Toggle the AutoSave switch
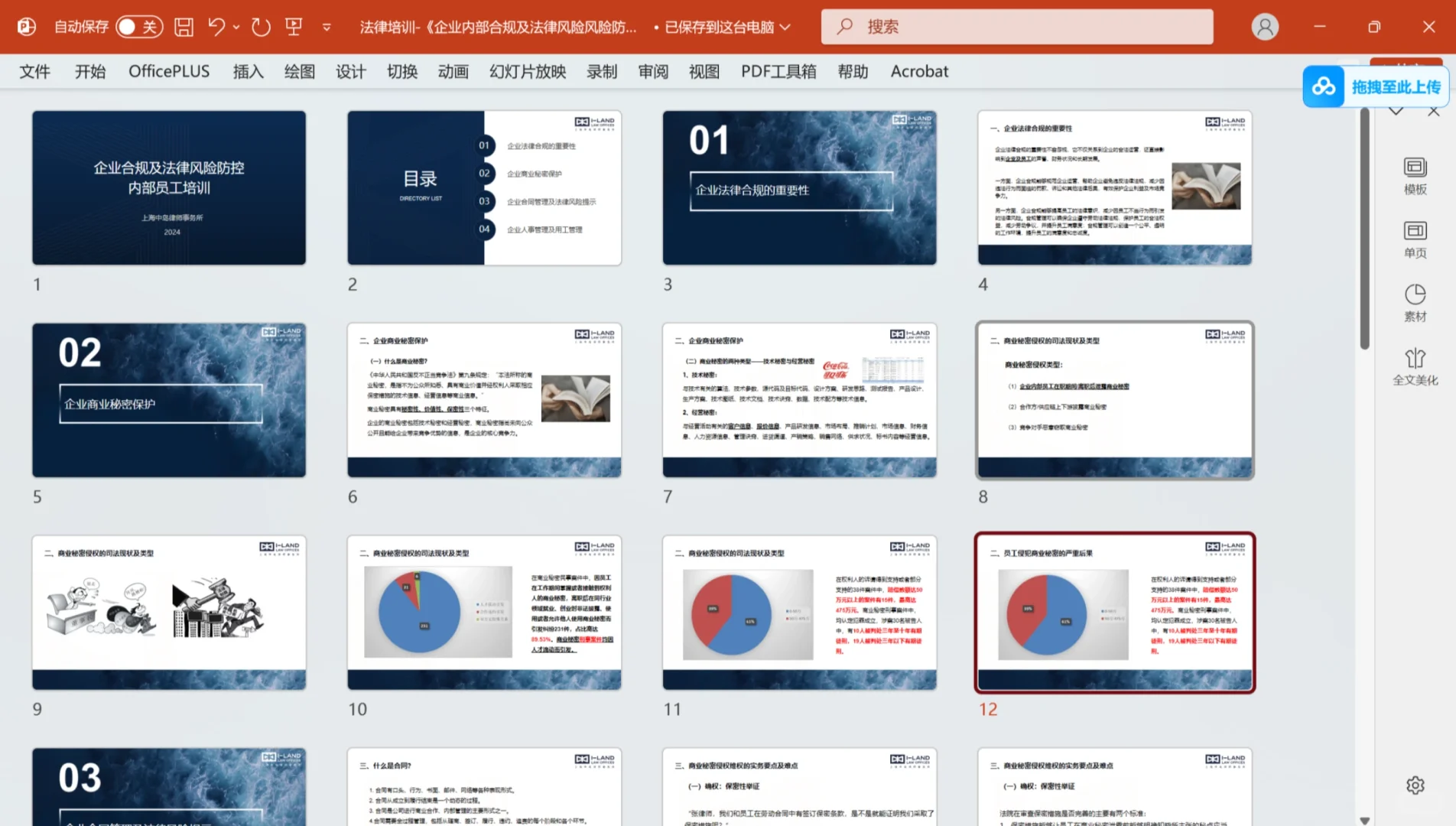 [x=139, y=27]
